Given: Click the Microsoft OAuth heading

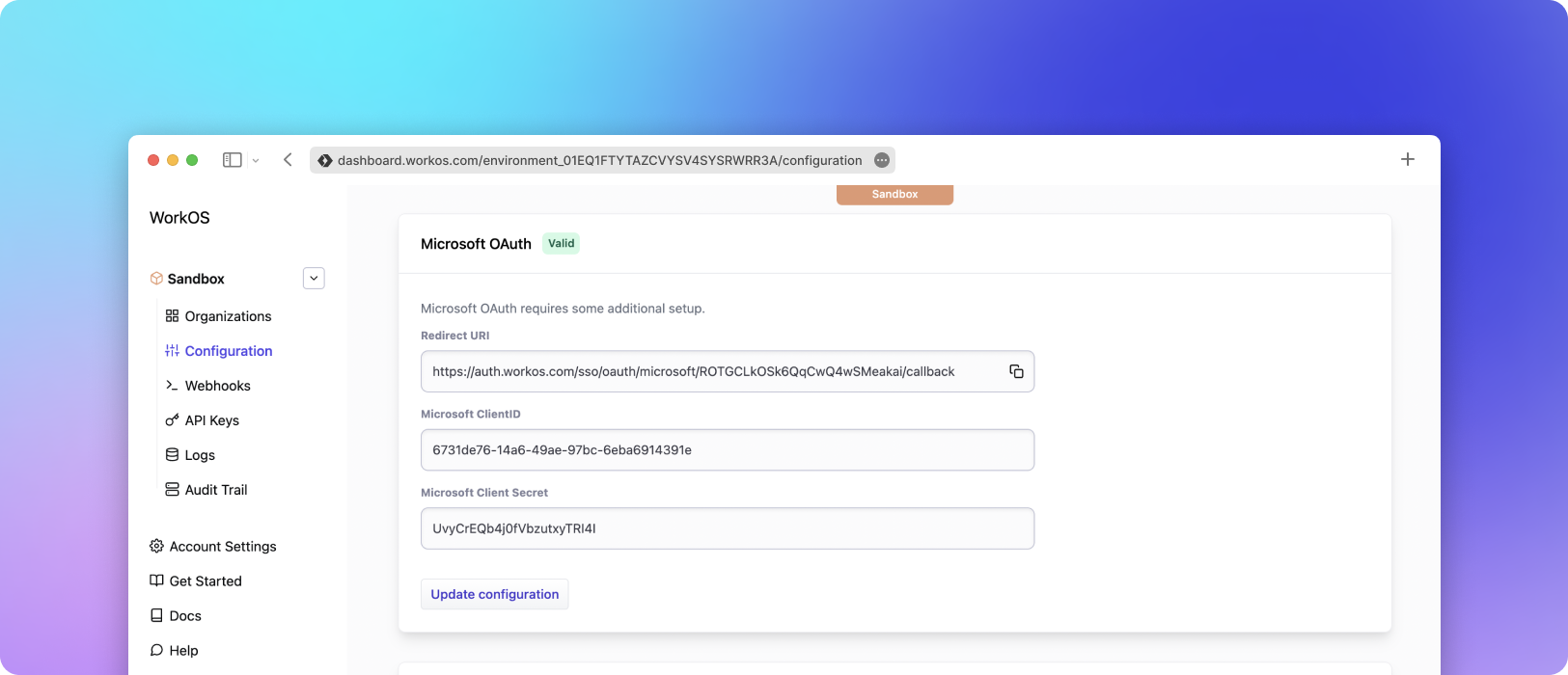Looking at the screenshot, I should pos(476,244).
